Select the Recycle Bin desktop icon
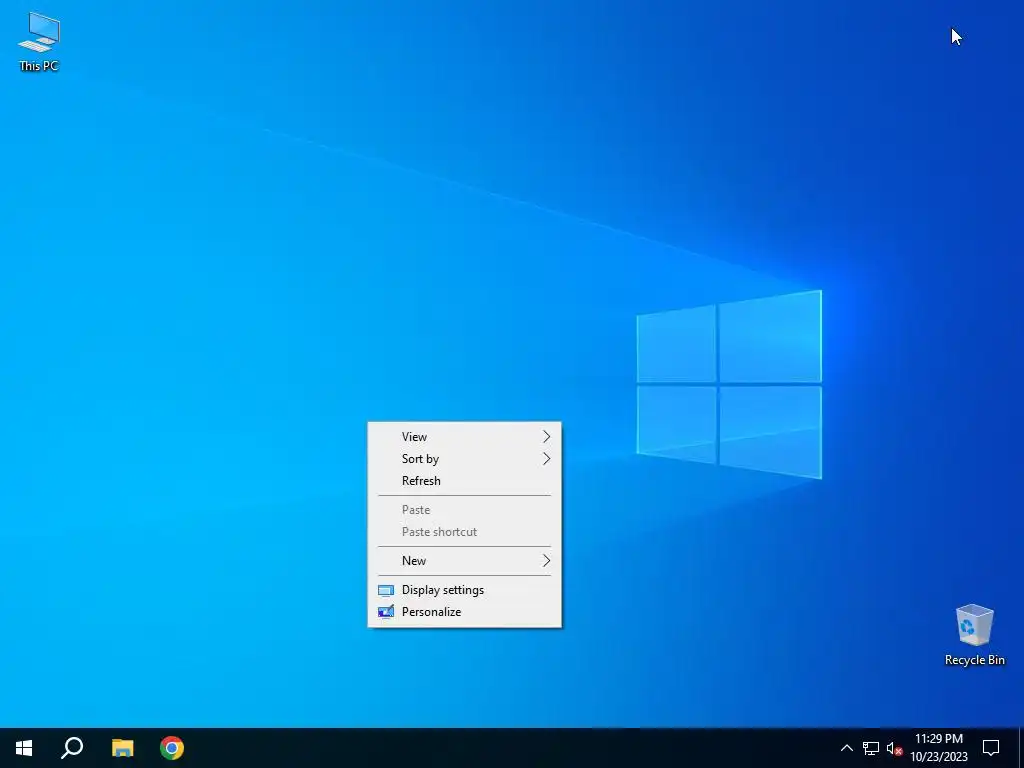Screen dimensions: 1024x768 (x=974, y=635)
